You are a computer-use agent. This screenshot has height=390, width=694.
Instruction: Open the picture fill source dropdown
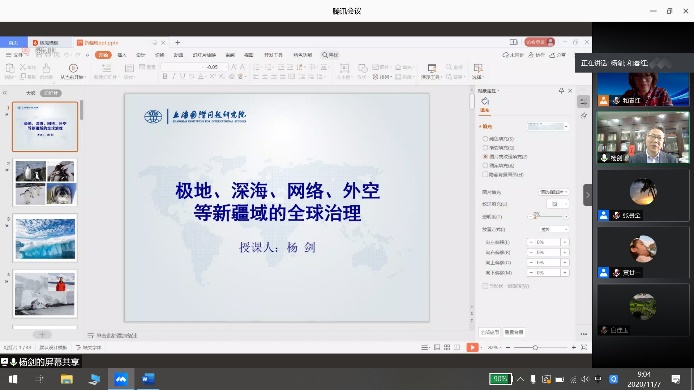pyautogui.click(x=554, y=192)
